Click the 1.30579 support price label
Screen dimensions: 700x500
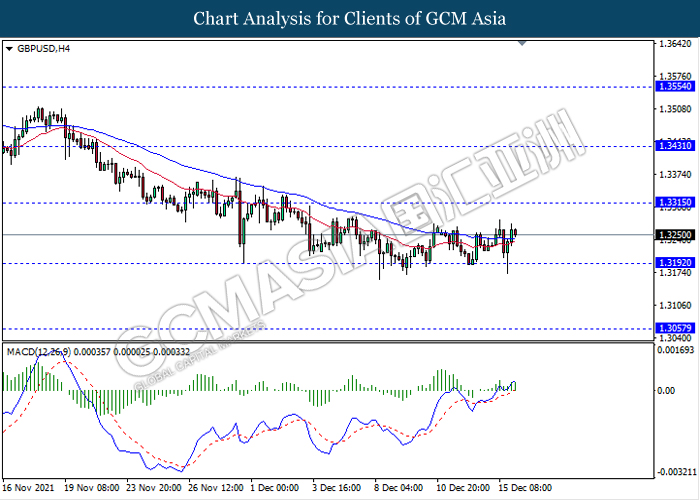point(675,329)
